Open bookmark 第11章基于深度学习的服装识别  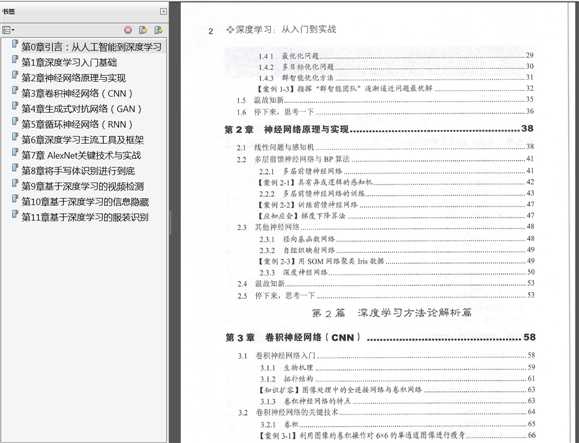pos(85,217)
